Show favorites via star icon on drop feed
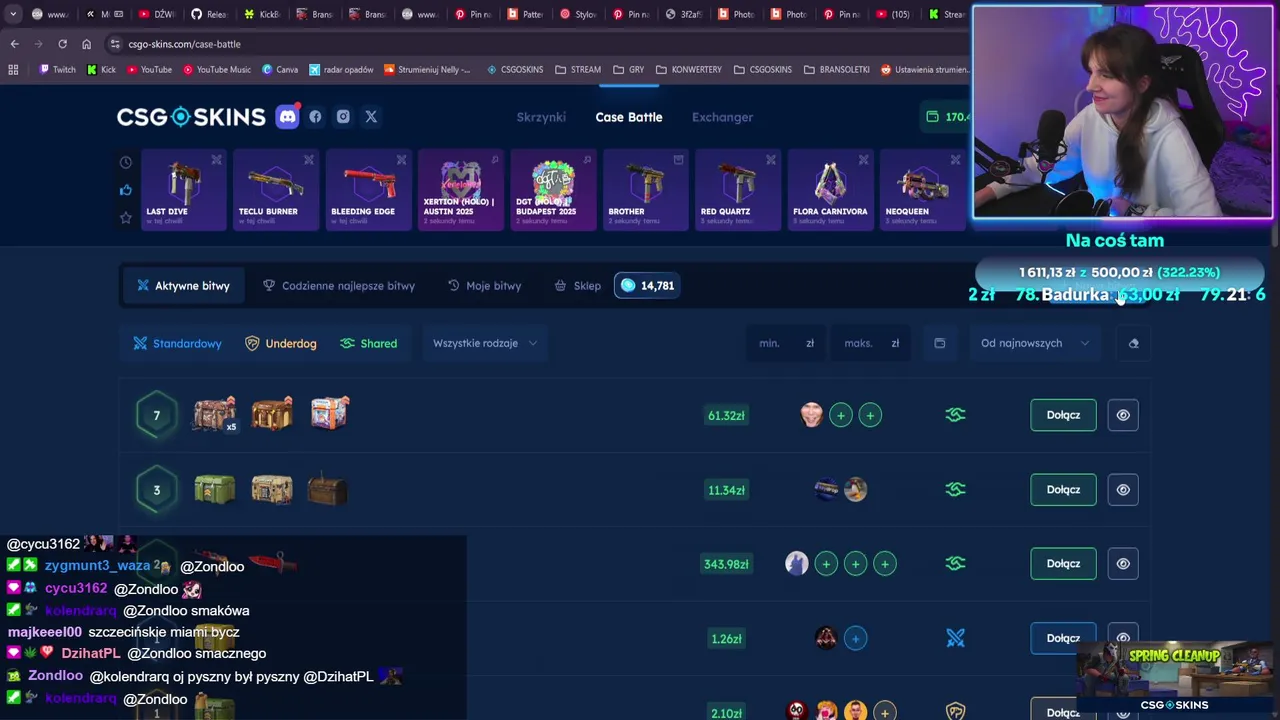This screenshot has height=720, width=1280. [x=126, y=217]
